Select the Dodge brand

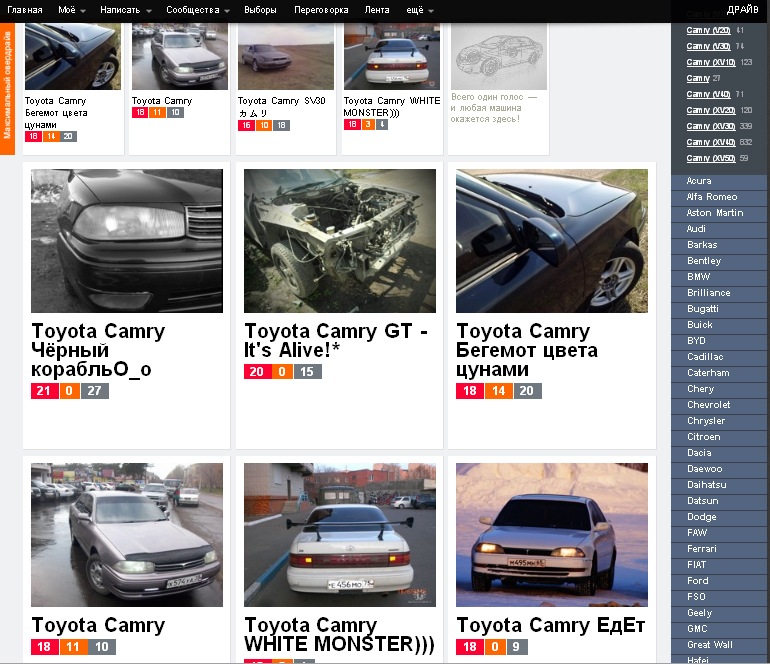coord(719,517)
